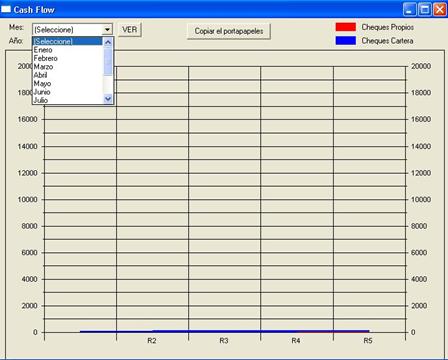Select Junio month option
This screenshot has width=448, height=360.
(68, 92)
